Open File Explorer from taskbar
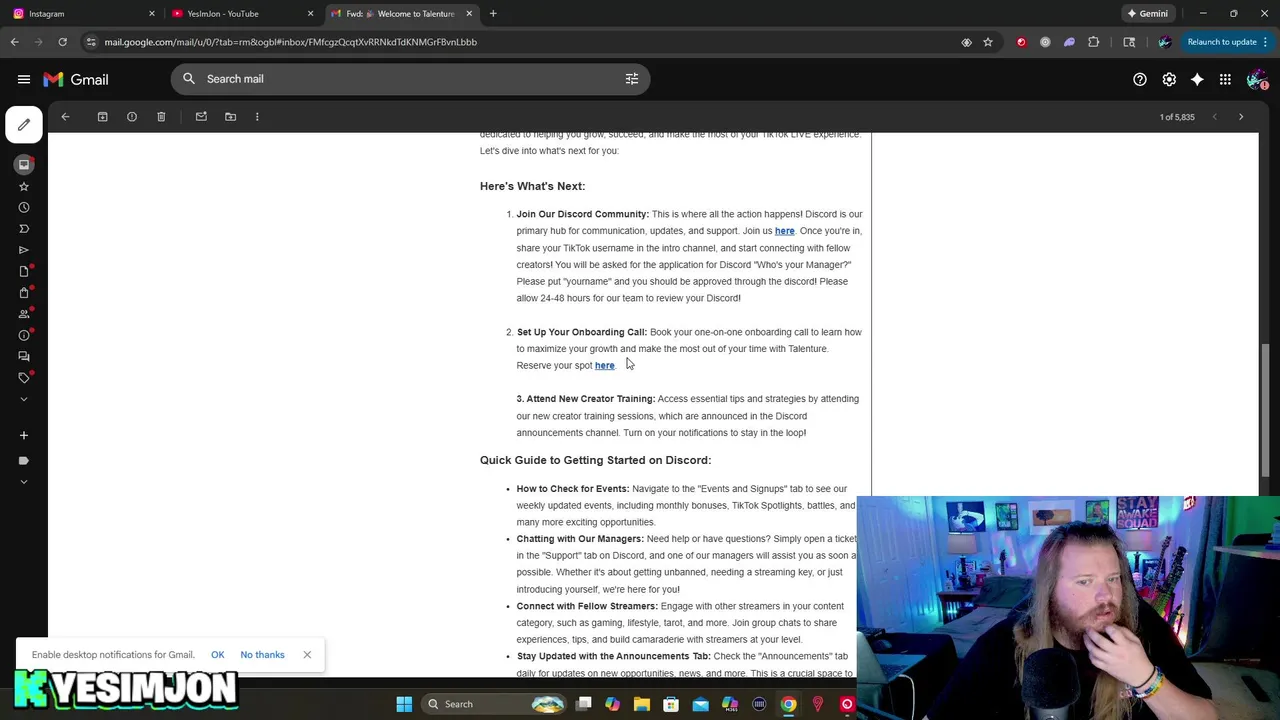1280x720 pixels. pos(642,704)
